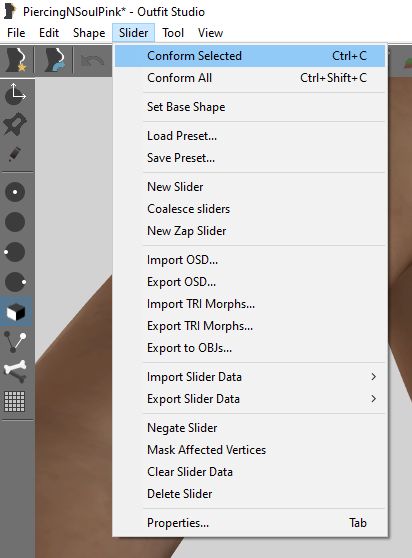Screen dimensions: 412x558
Task: Select the Mask brush pencil tool
Action: (15, 154)
